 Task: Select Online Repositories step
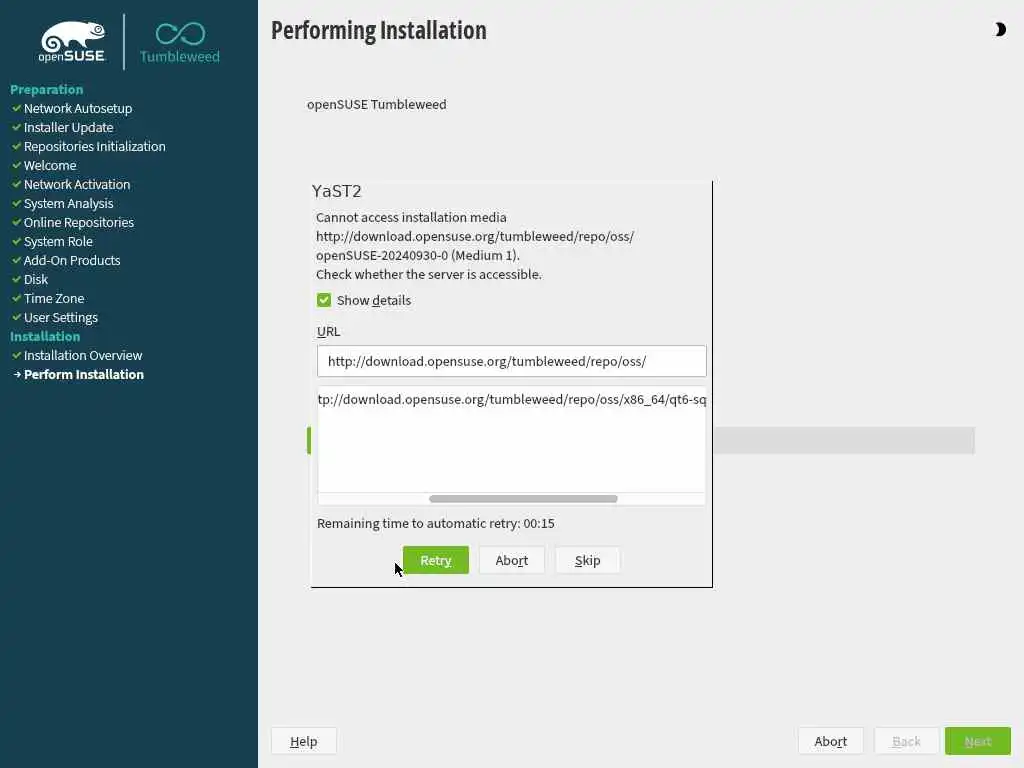(79, 222)
